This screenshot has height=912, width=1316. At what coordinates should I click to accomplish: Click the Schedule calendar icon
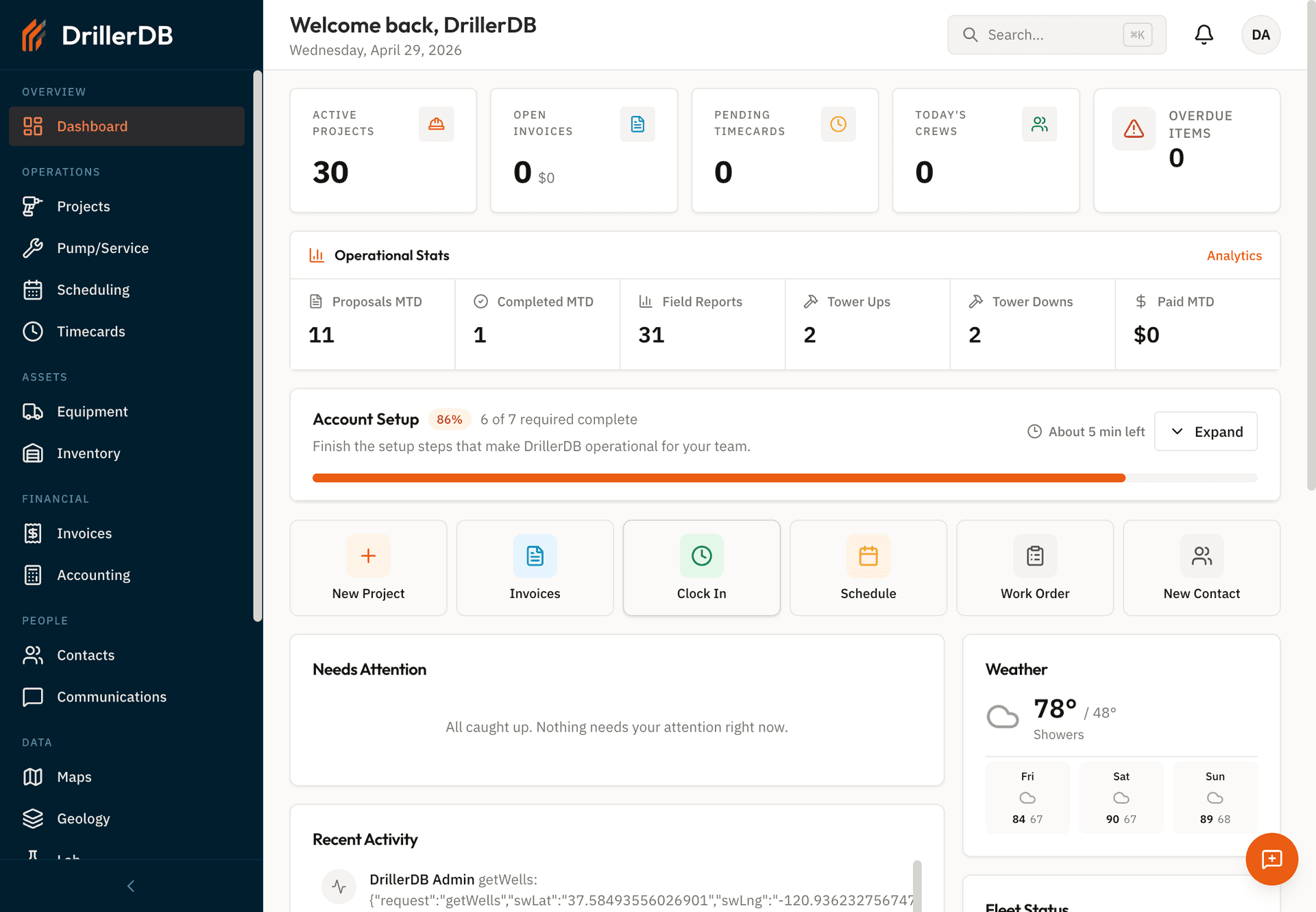868,555
